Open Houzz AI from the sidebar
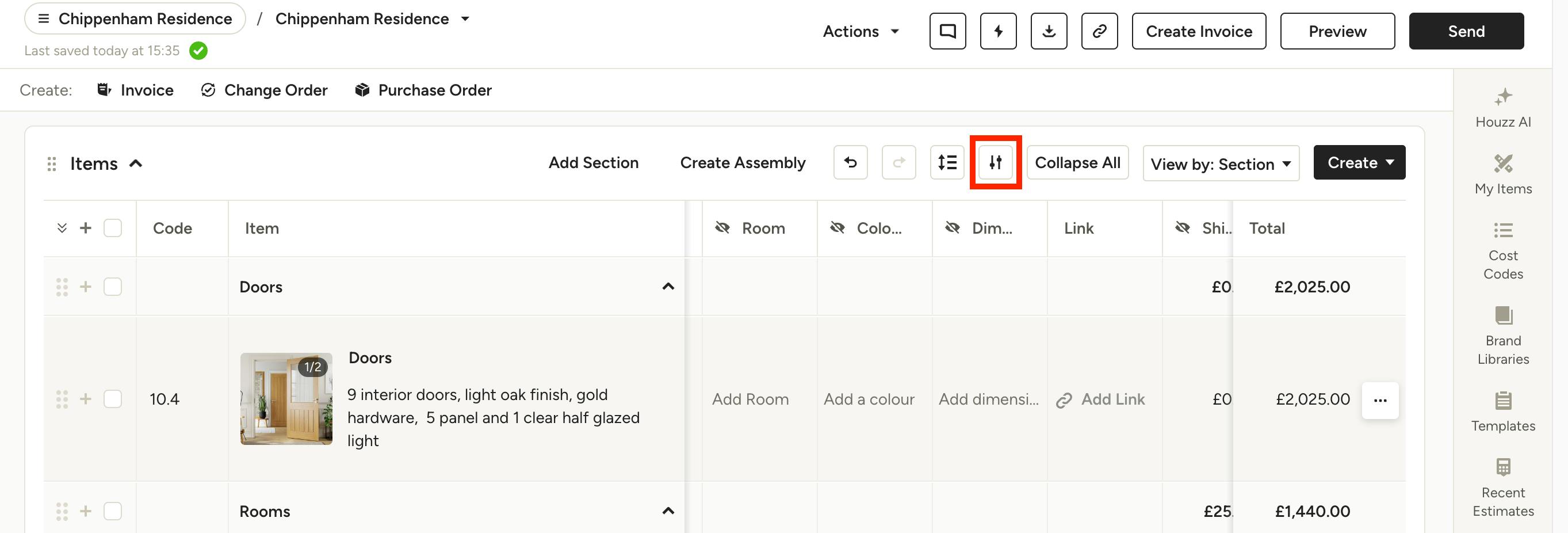This screenshot has height=533, width=1568. click(x=1503, y=108)
